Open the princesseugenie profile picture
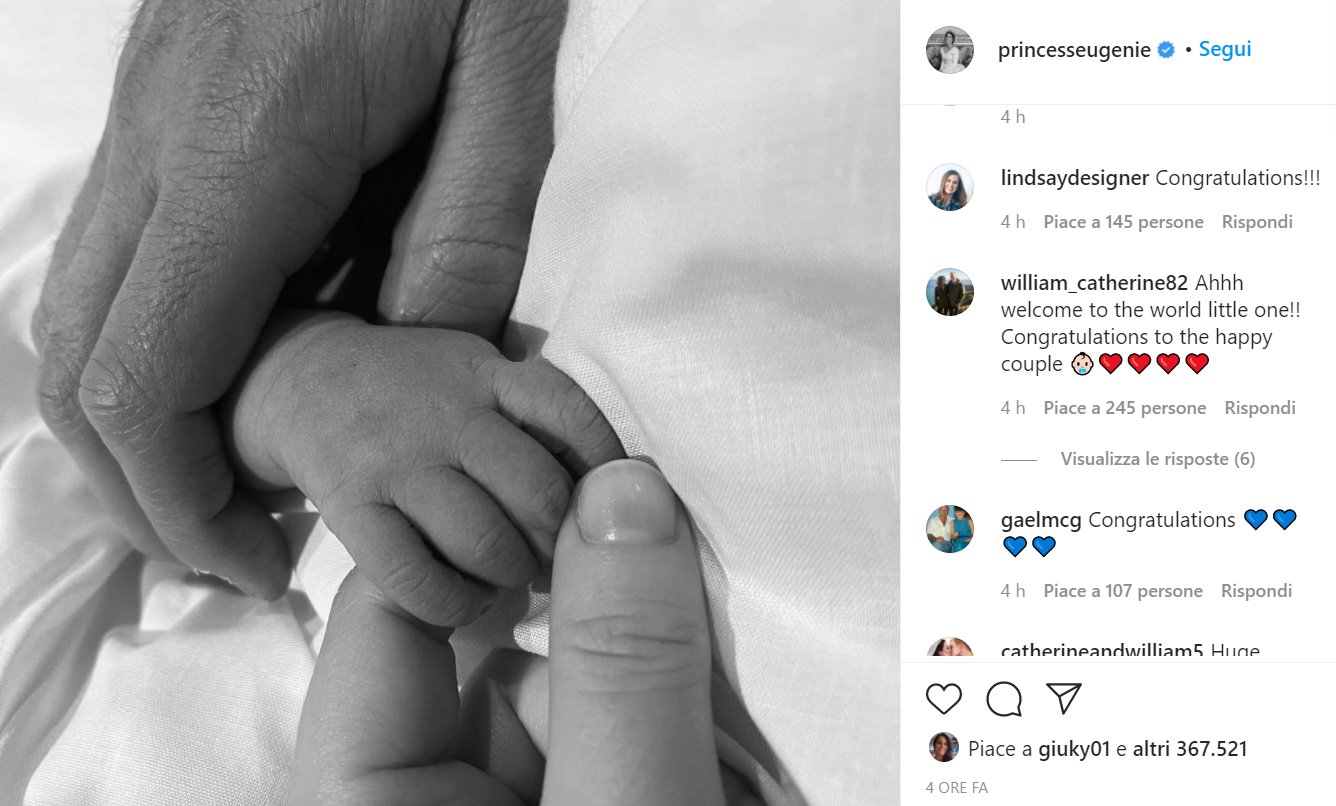This screenshot has height=806, width=1336. [950, 50]
